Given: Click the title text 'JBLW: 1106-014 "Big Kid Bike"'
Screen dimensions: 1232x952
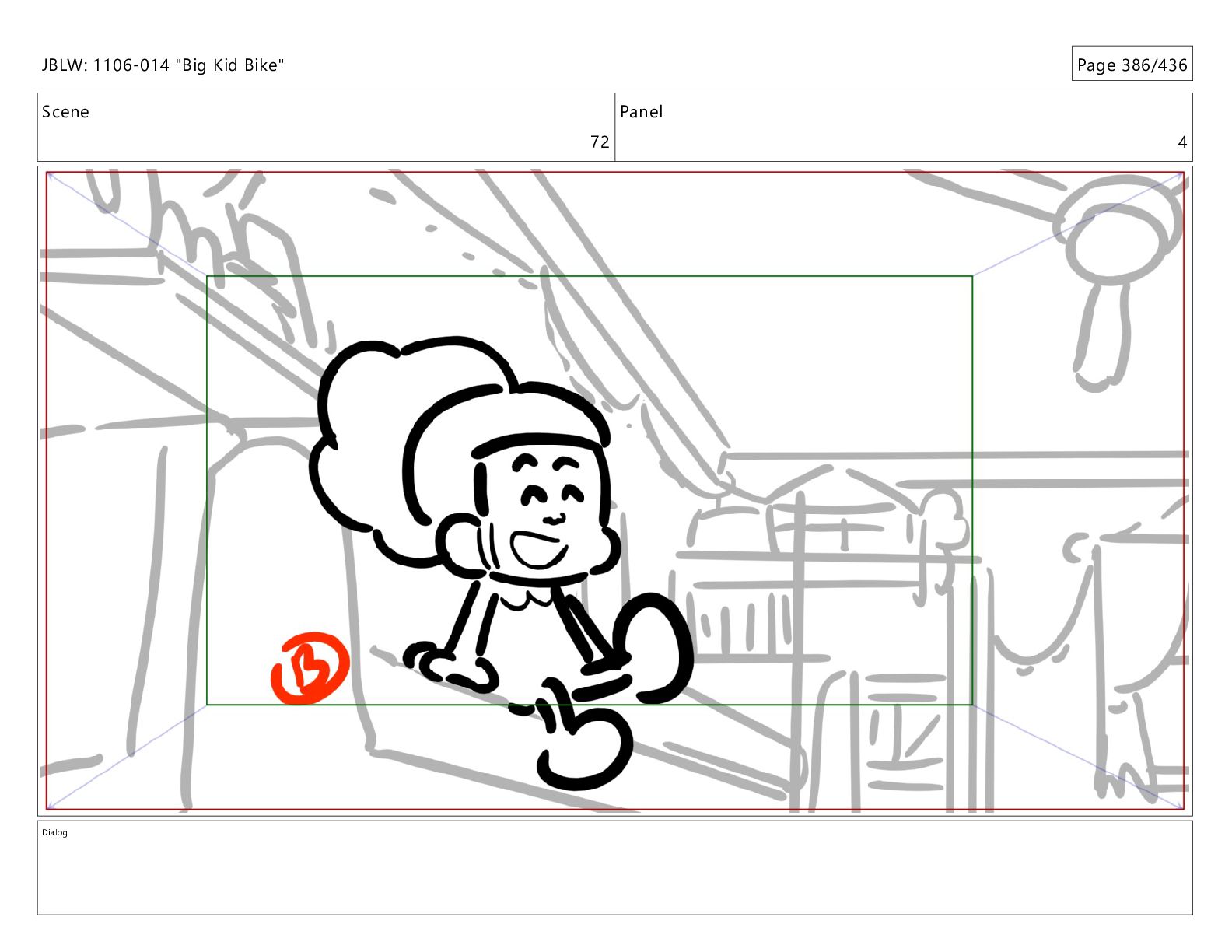Looking at the screenshot, I should coord(163,65).
